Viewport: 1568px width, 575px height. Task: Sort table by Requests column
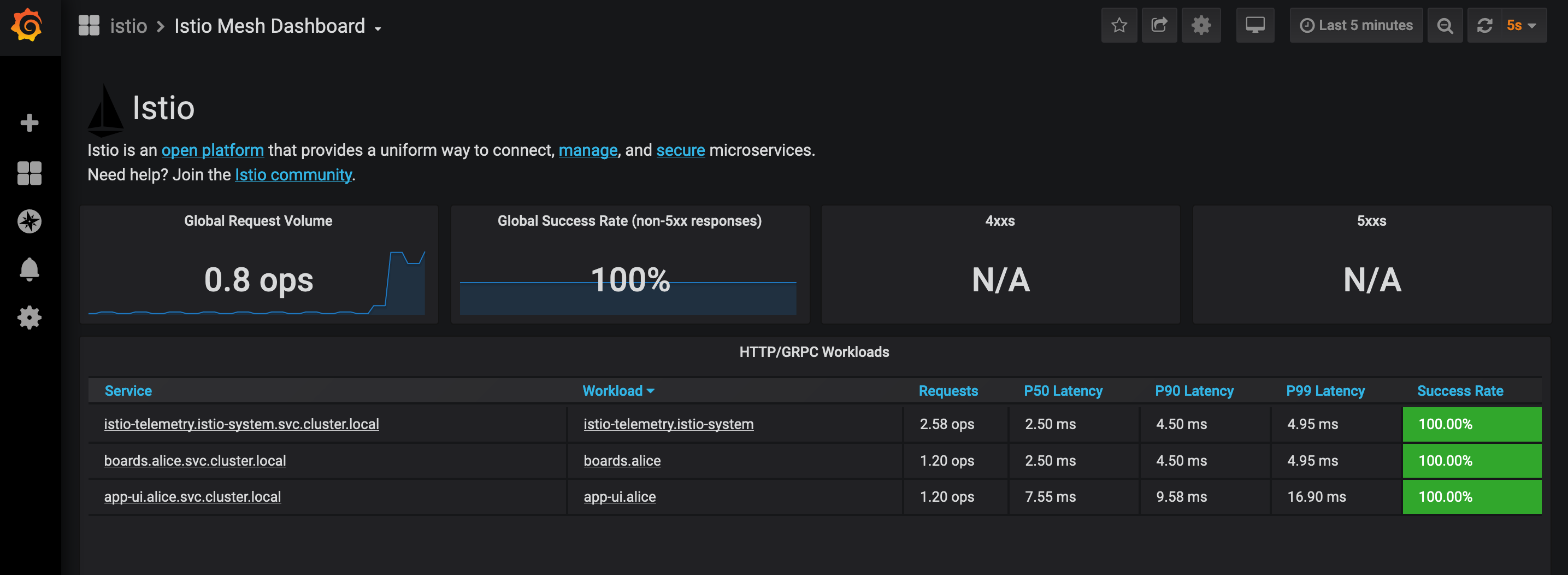948,390
